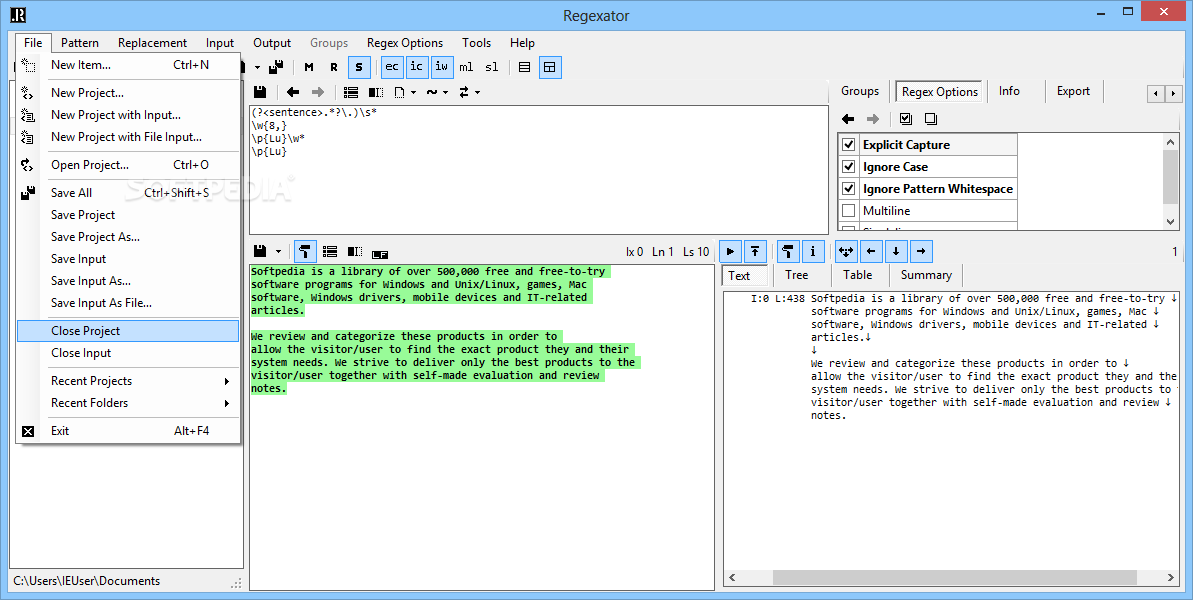Click the options panel back arrow

pyautogui.click(x=848, y=119)
